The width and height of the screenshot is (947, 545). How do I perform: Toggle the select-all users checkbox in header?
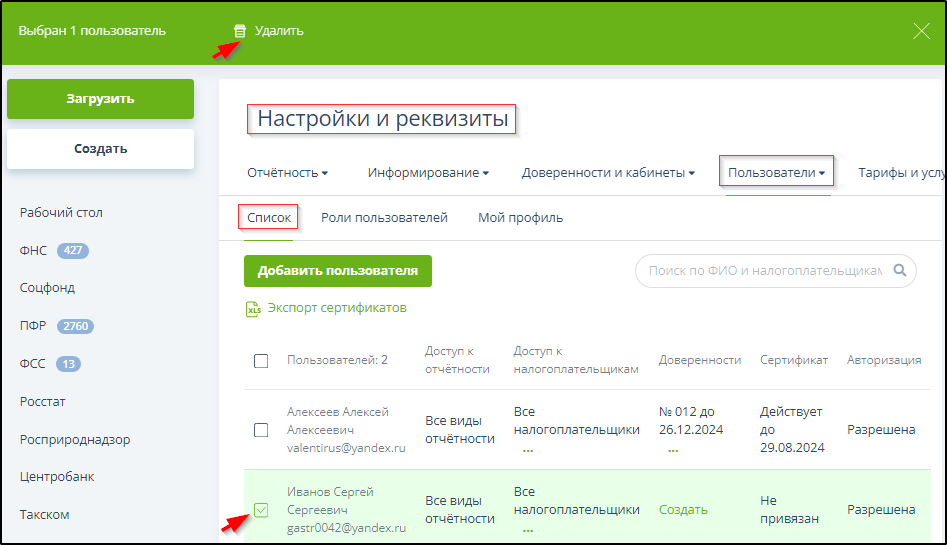coord(261,361)
